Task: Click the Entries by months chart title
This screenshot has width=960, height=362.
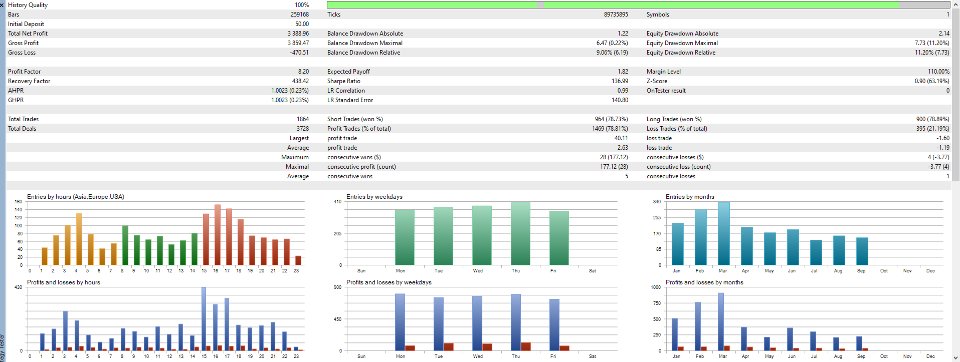Action: coord(689,196)
